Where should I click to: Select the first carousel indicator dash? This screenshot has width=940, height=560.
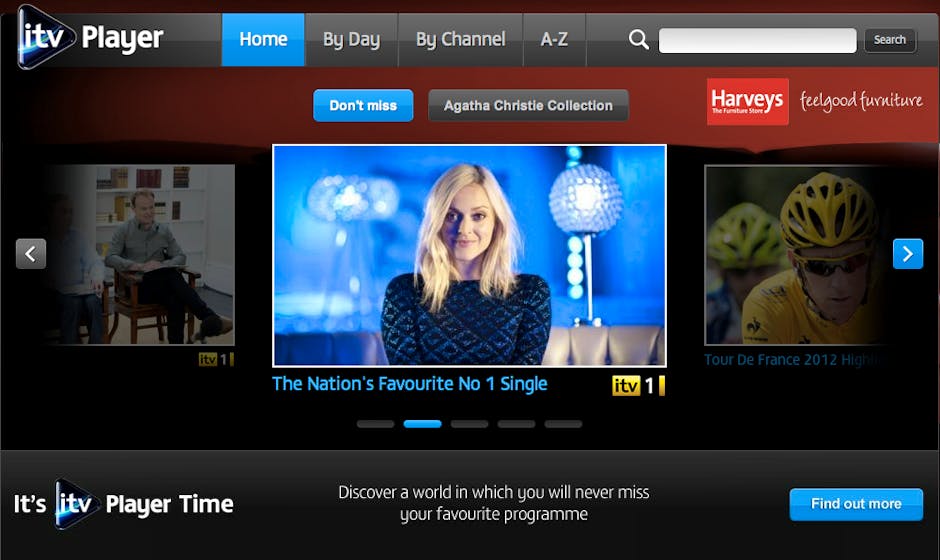click(375, 424)
